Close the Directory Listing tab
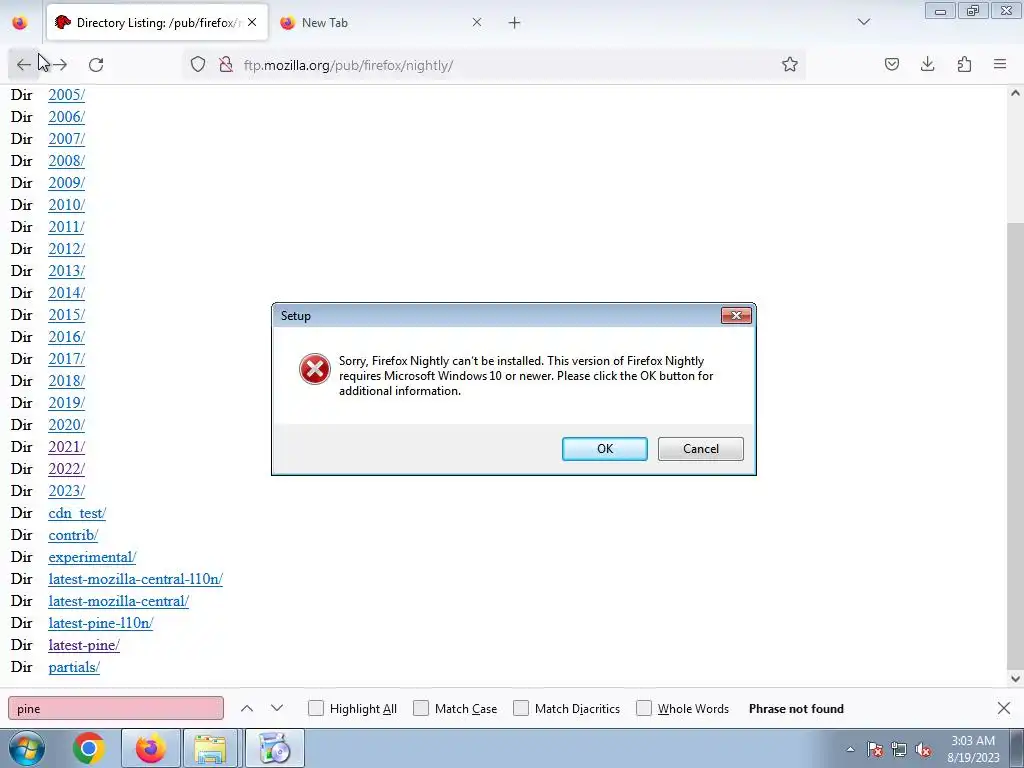Viewport: 1024px width, 768px height. 252,22
